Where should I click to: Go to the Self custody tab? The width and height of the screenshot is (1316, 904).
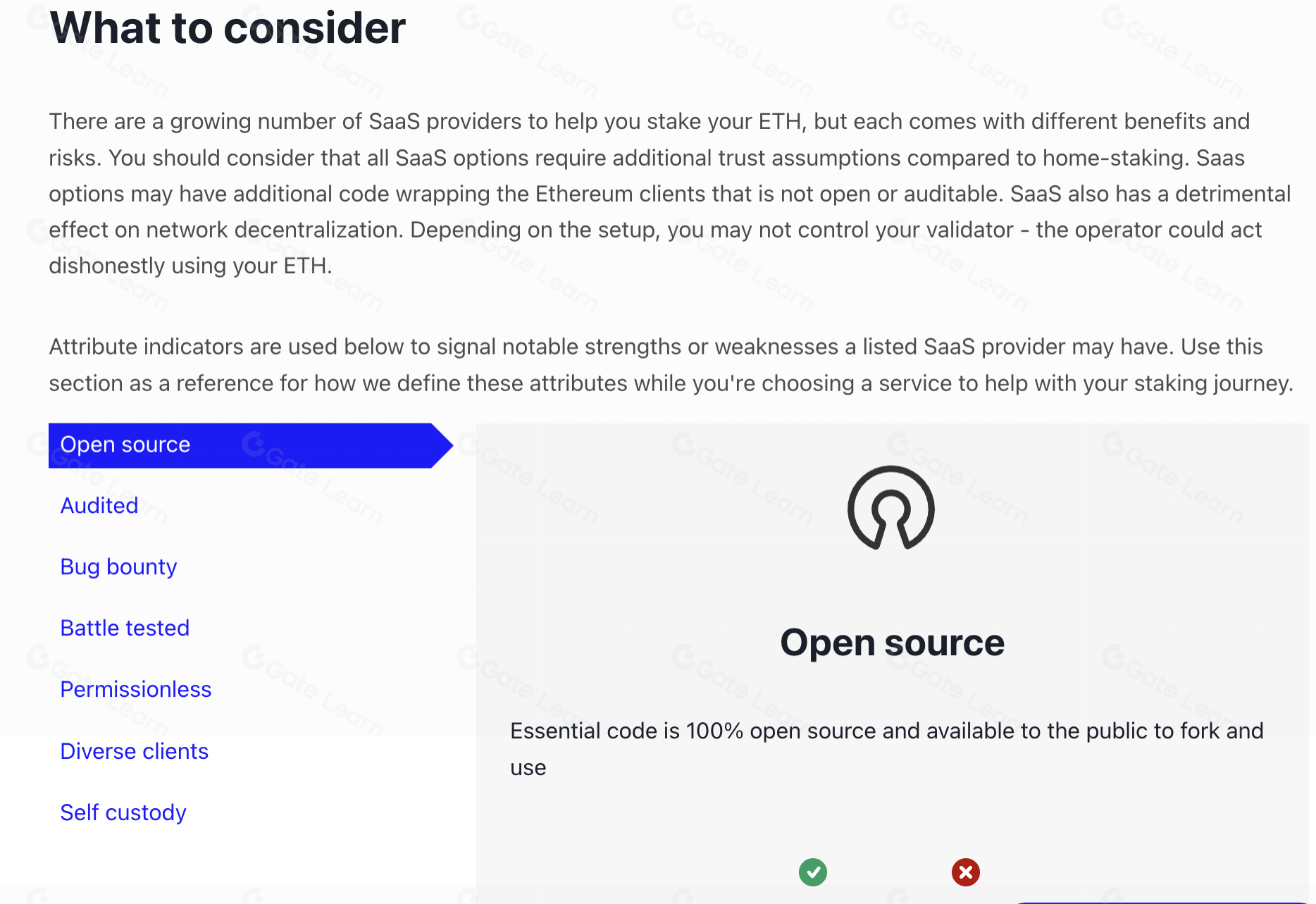(x=123, y=813)
